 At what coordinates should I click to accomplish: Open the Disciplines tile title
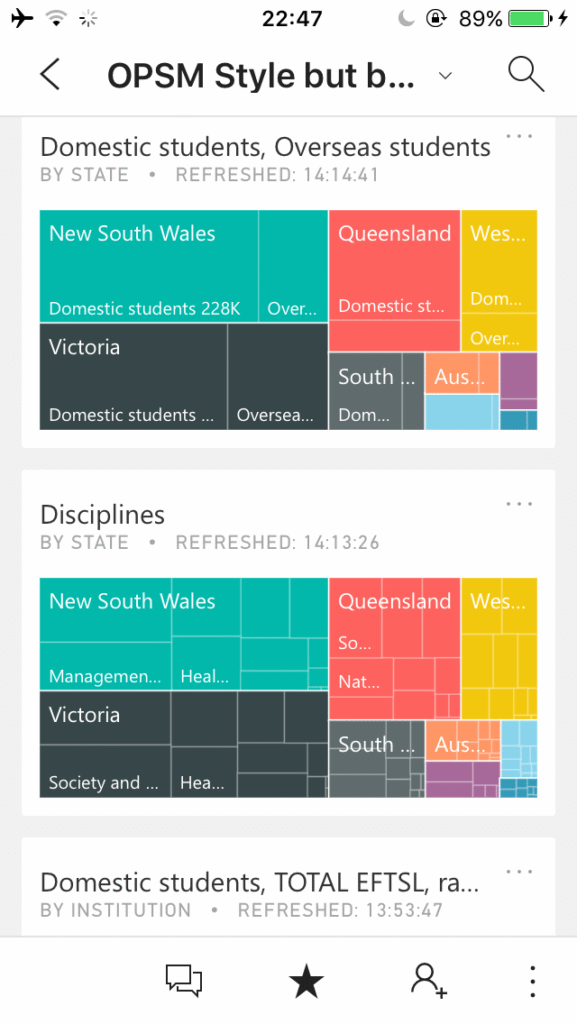[102, 515]
